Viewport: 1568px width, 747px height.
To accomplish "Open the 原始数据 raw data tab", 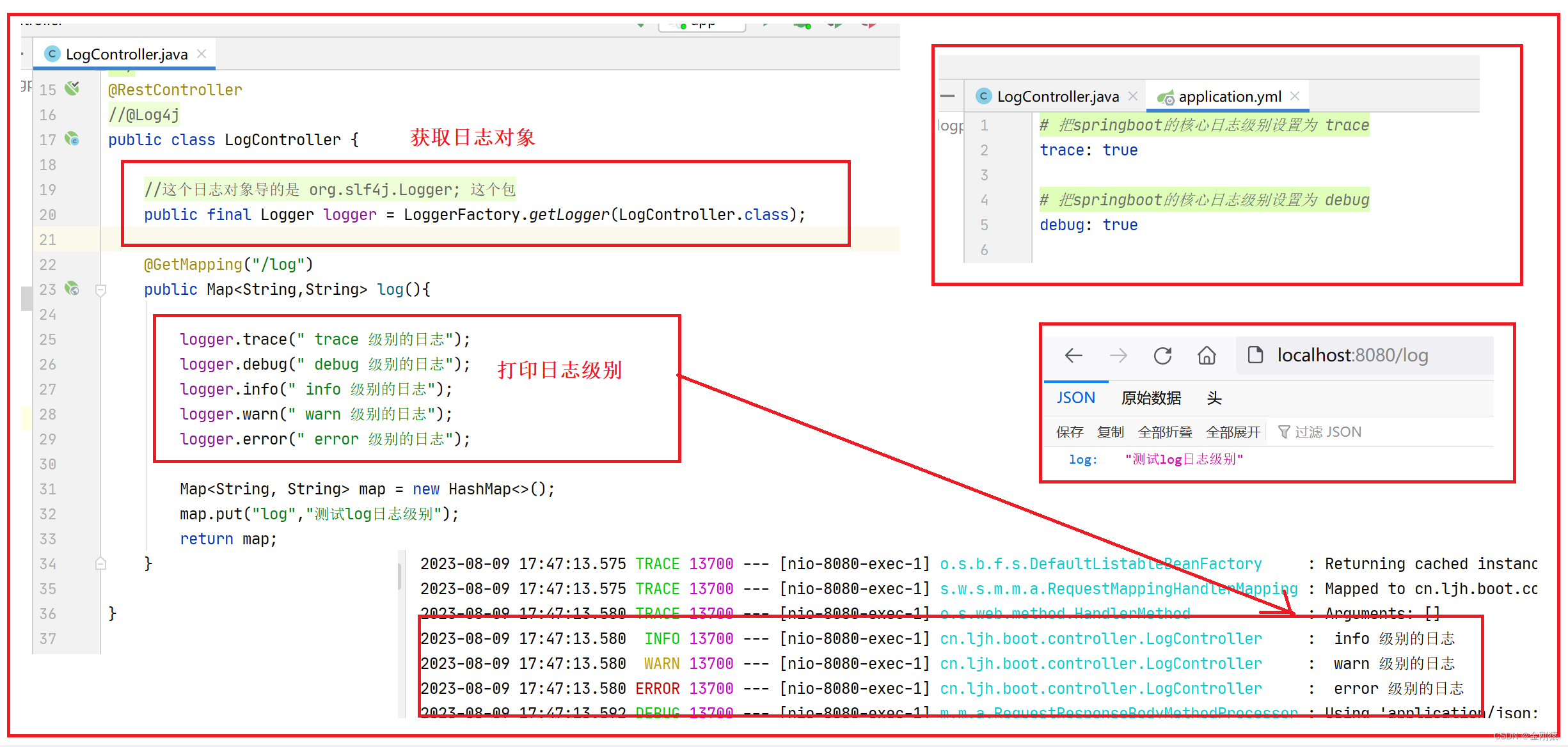I will coord(1151,398).
